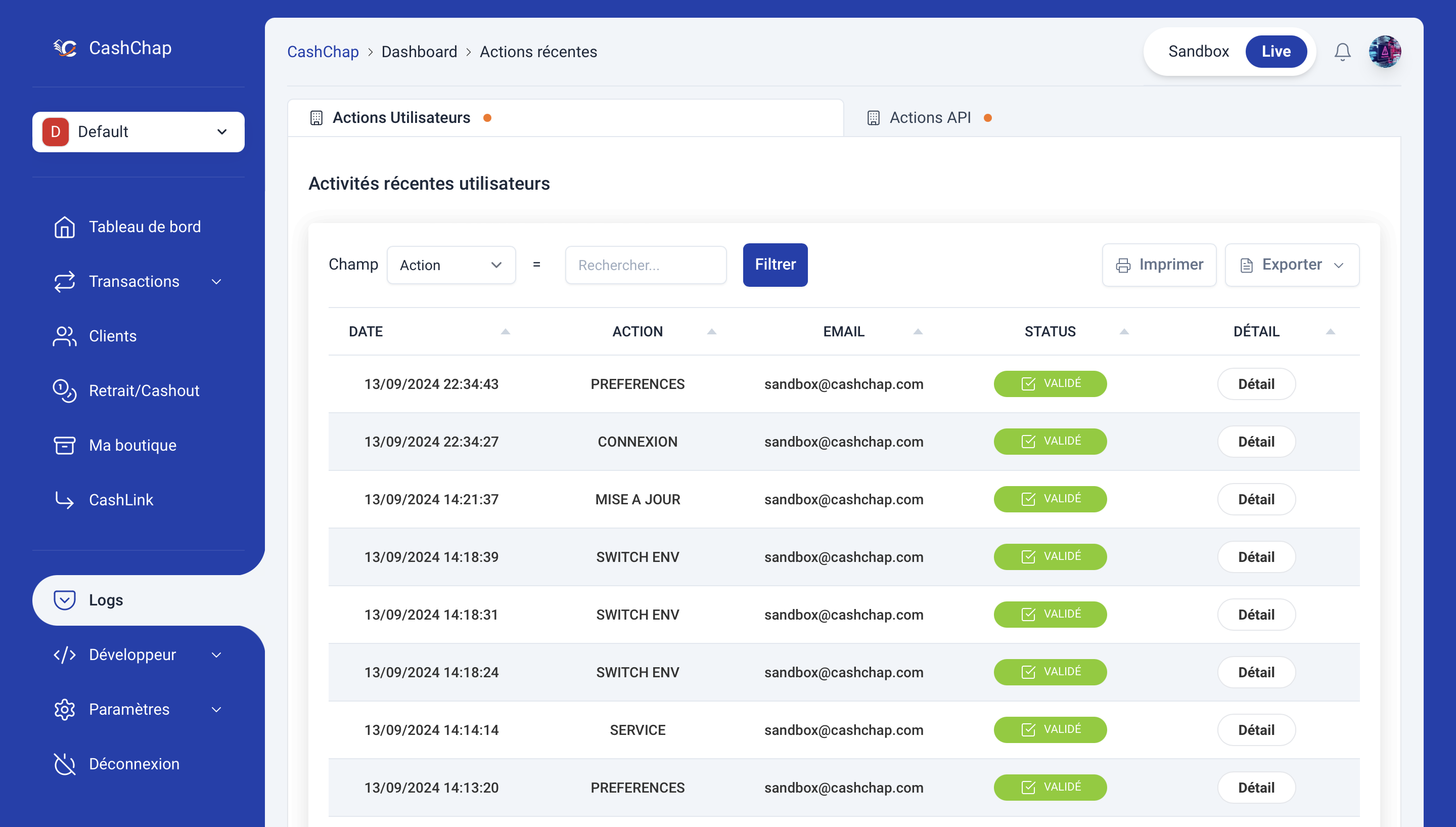Switch to Actions API tab
This screenshot has height=827, width=1456.
pyautogui.click(x=929, y=117)
